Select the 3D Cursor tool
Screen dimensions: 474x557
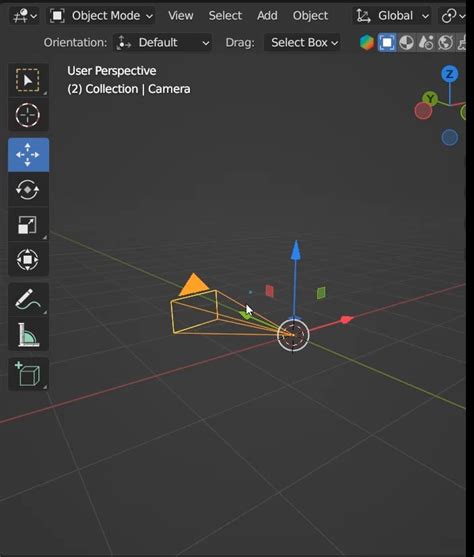click(28, 115)
